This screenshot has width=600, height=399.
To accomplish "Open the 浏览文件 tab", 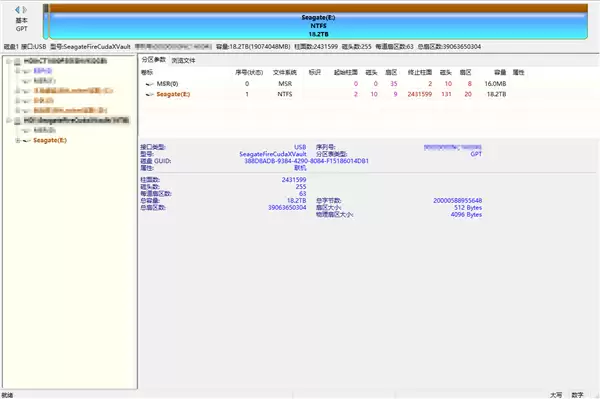I will (x=183, y=60).
